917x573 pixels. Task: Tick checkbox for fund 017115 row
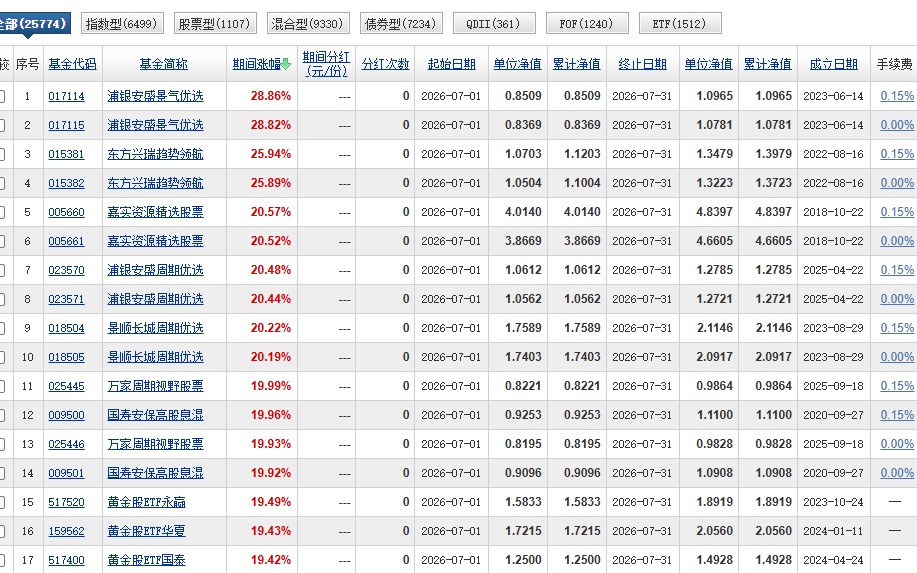(x=2, y=125)
